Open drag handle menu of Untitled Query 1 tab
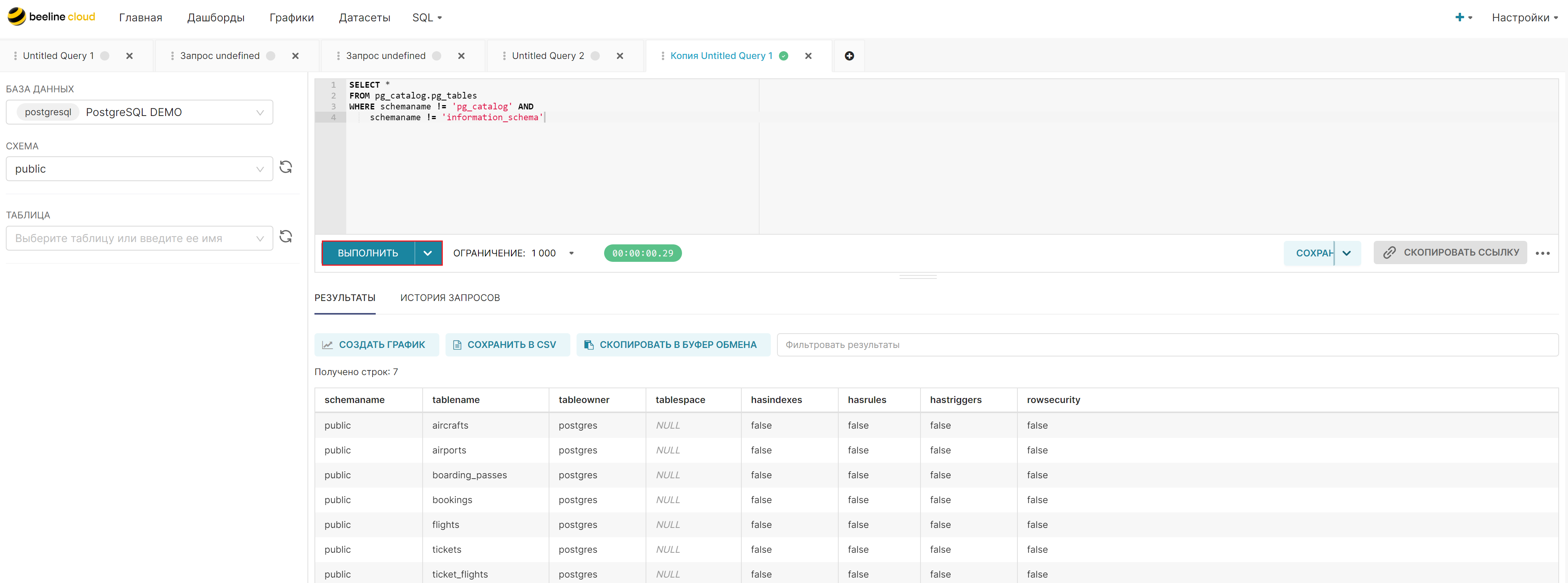This screenshot has width=1568, height=583. click(15, 55)
